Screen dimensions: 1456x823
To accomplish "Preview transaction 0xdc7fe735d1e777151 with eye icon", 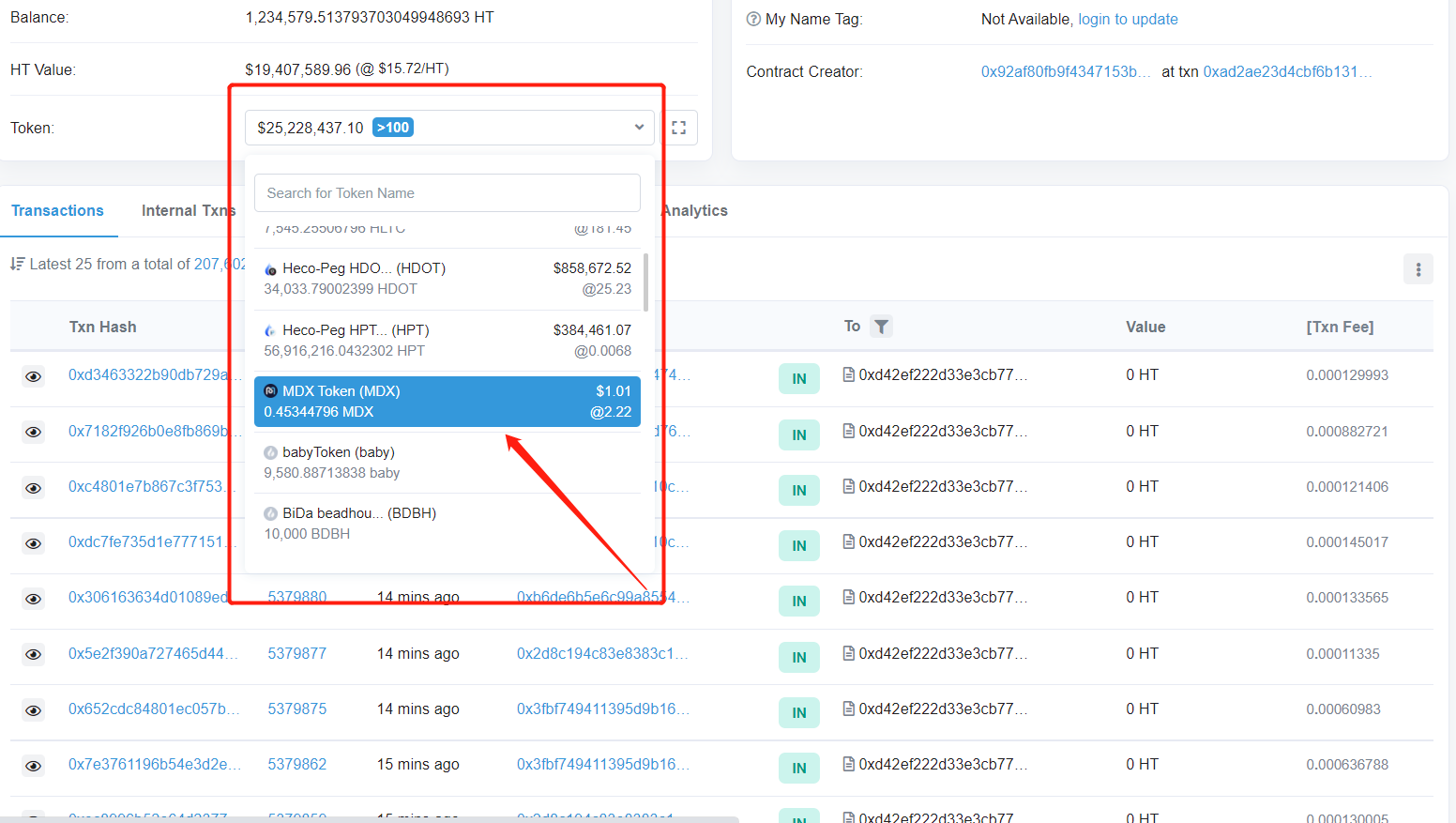I will (x=34, y=543).
